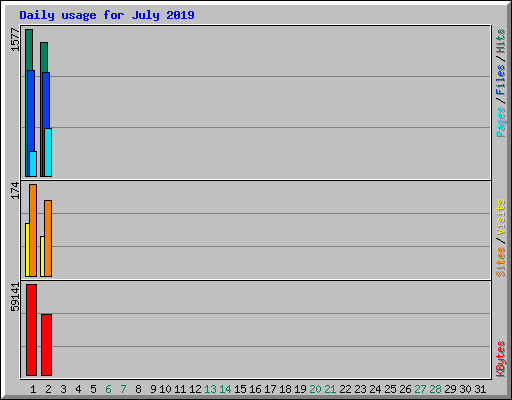The image size is (512, 400).
Task: Click green weekend day label 14
Action: coord(225,389)
